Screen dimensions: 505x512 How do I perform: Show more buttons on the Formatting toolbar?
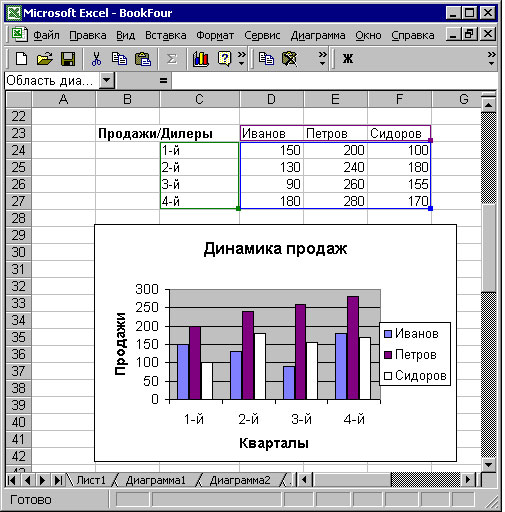click(491, 59)
